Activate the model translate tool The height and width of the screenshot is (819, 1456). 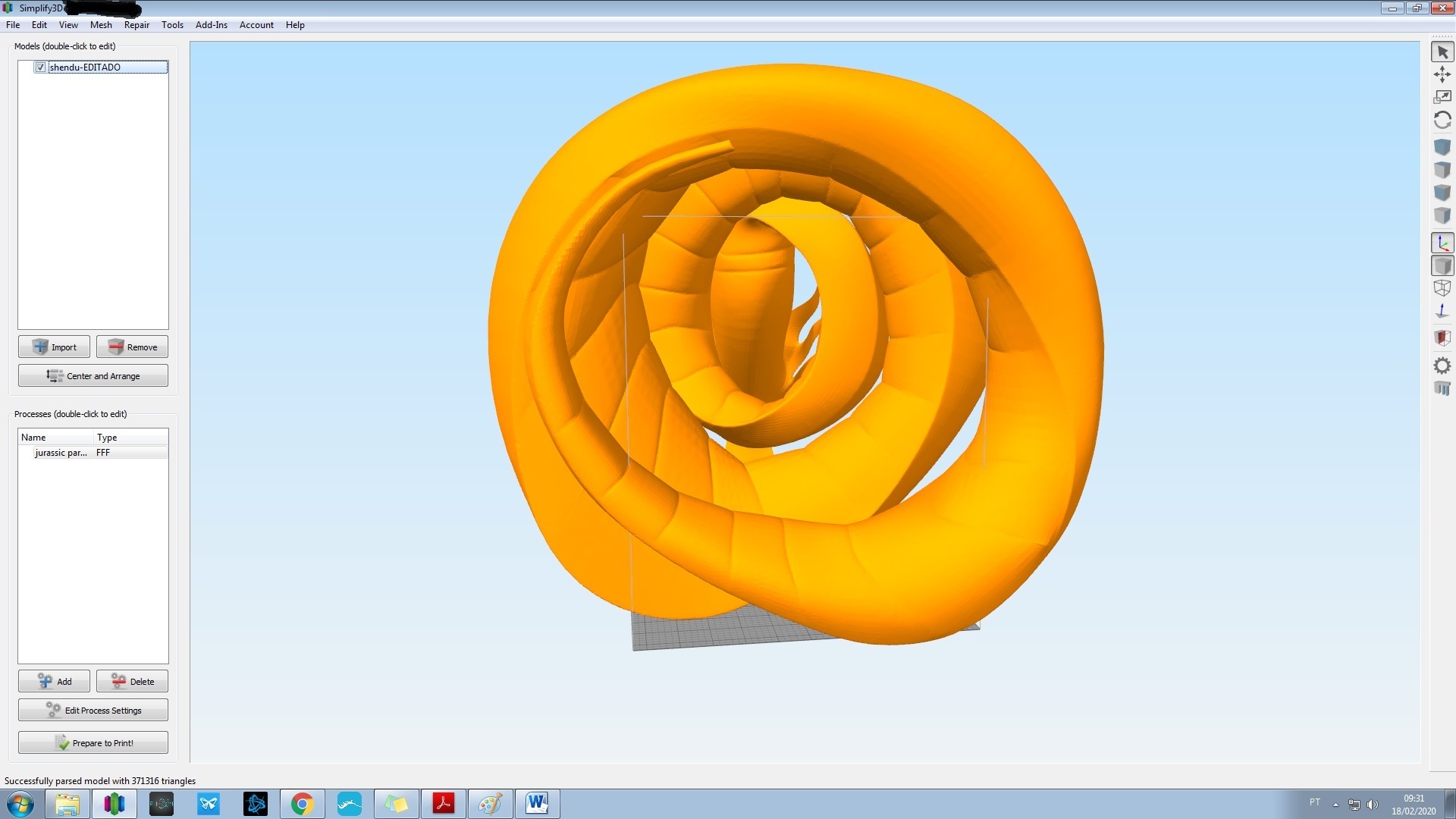click(1443, 74)
